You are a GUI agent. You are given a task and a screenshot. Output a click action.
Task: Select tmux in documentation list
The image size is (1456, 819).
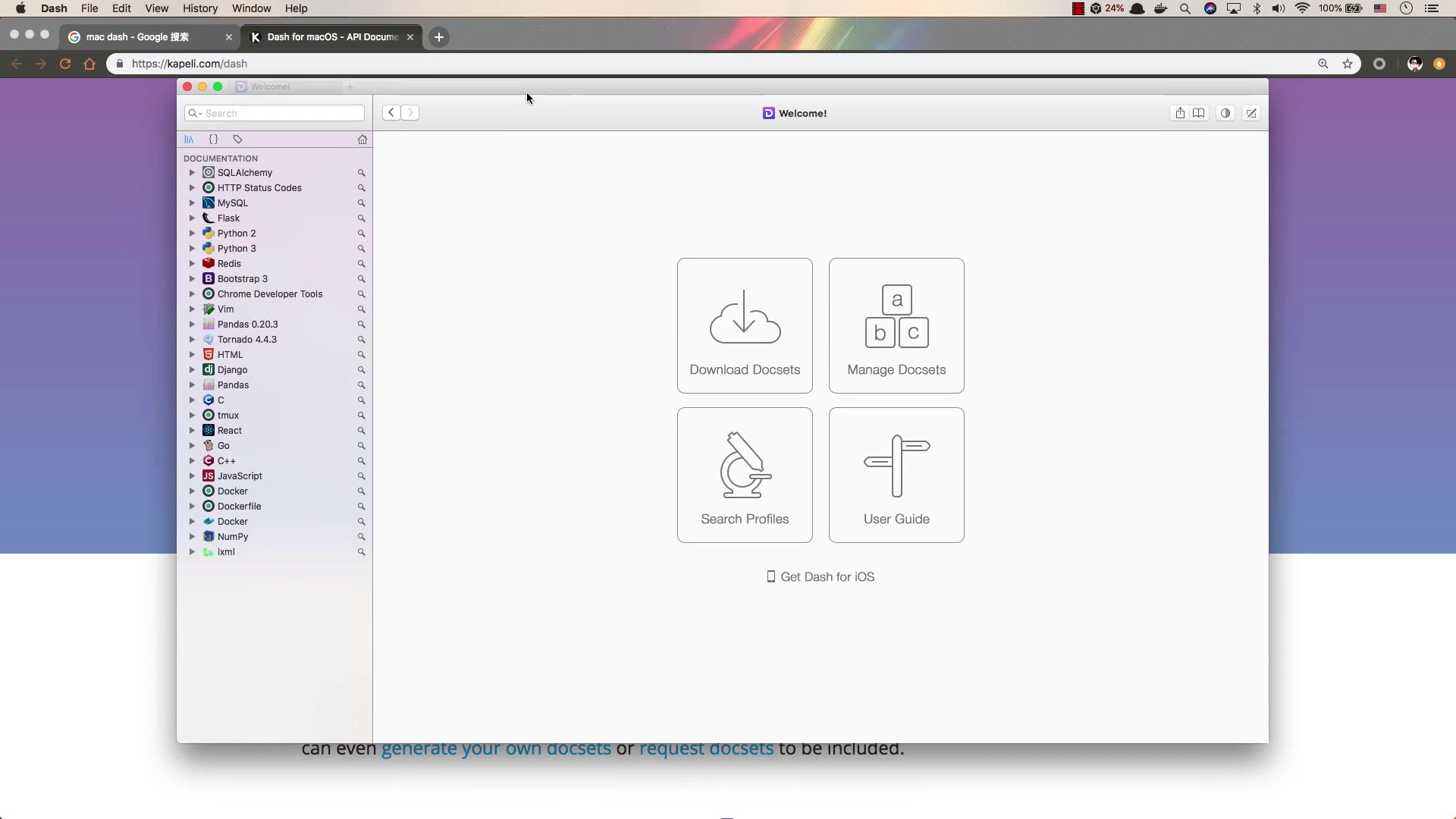coord(275,416)
